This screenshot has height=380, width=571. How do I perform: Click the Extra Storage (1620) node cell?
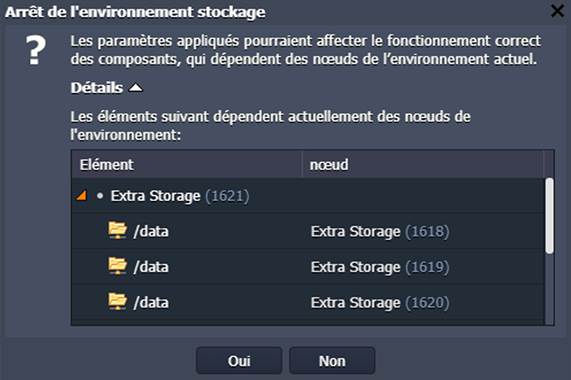pos(380,303)
